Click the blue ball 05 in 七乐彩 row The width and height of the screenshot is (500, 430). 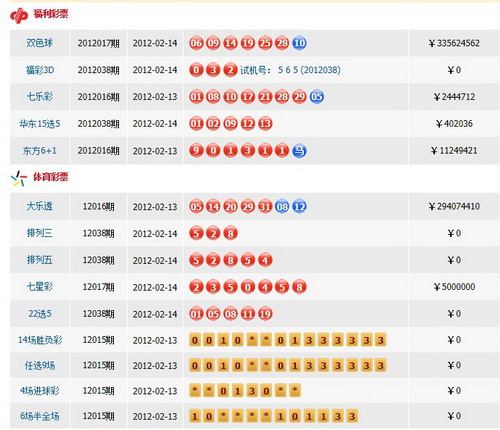pos(317,97)
